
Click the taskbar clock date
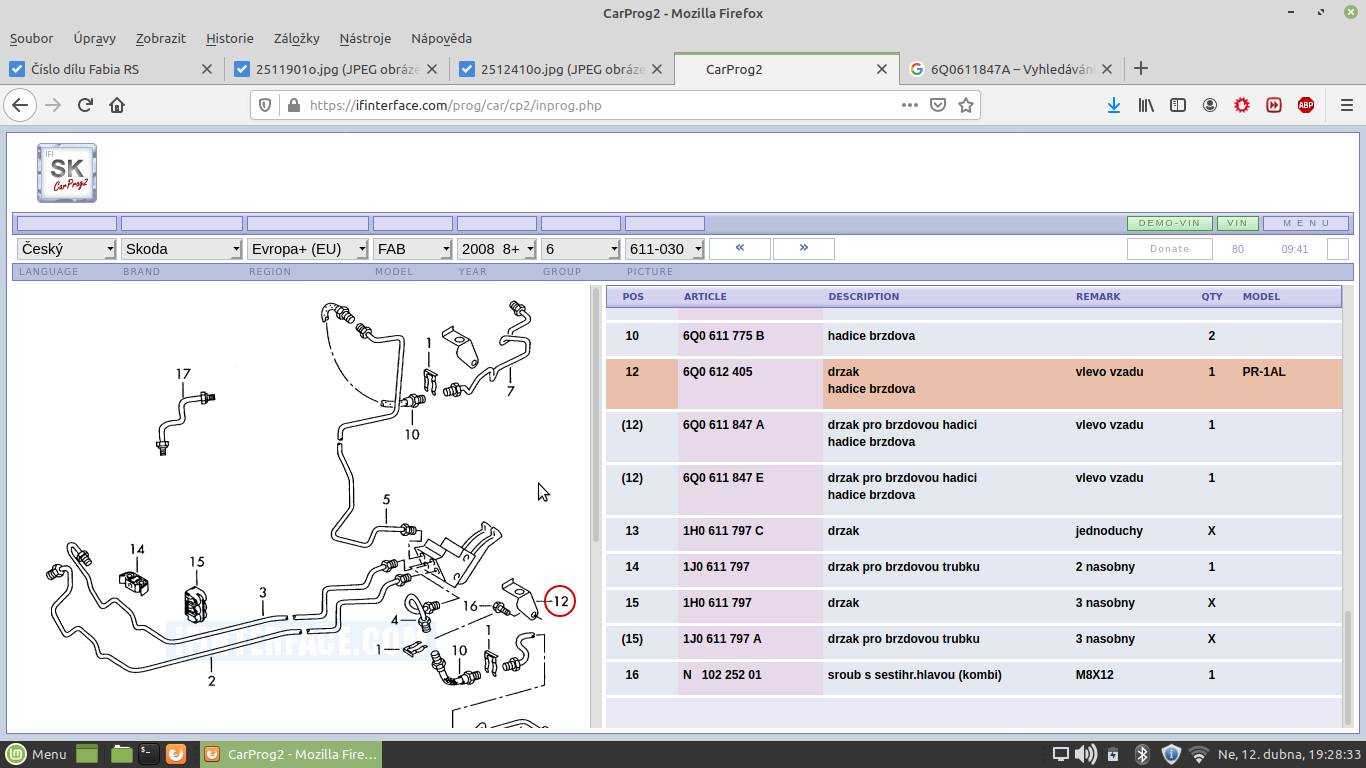coord(1290,754)
